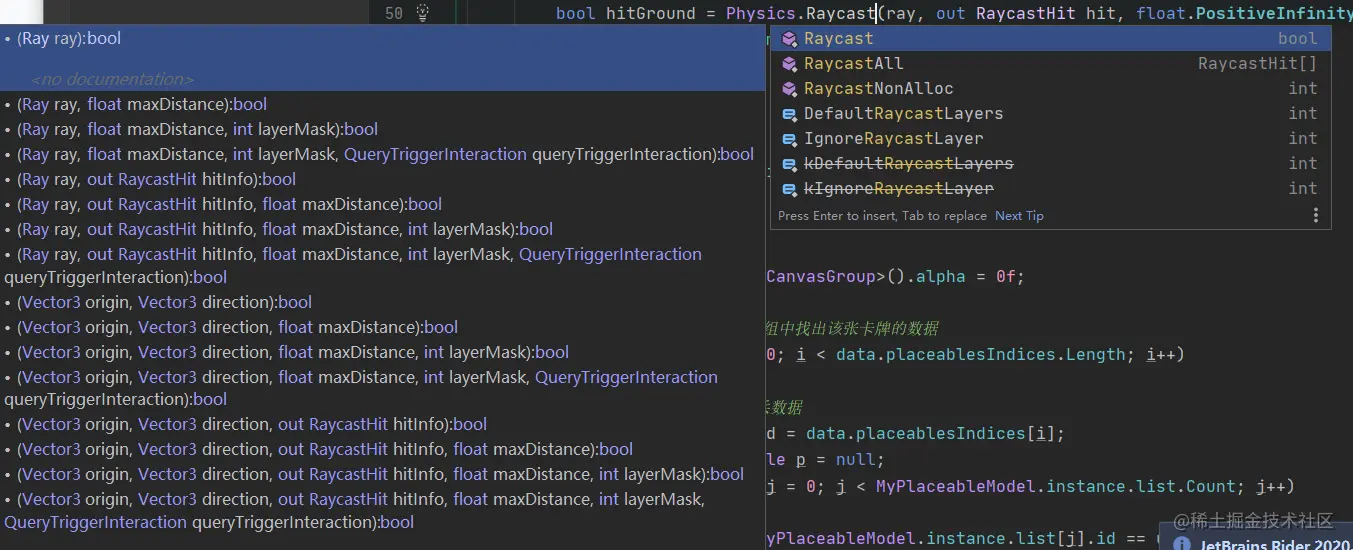
Task: Click the Raycast method icon in the list
Action: click(x=789, y=38)
